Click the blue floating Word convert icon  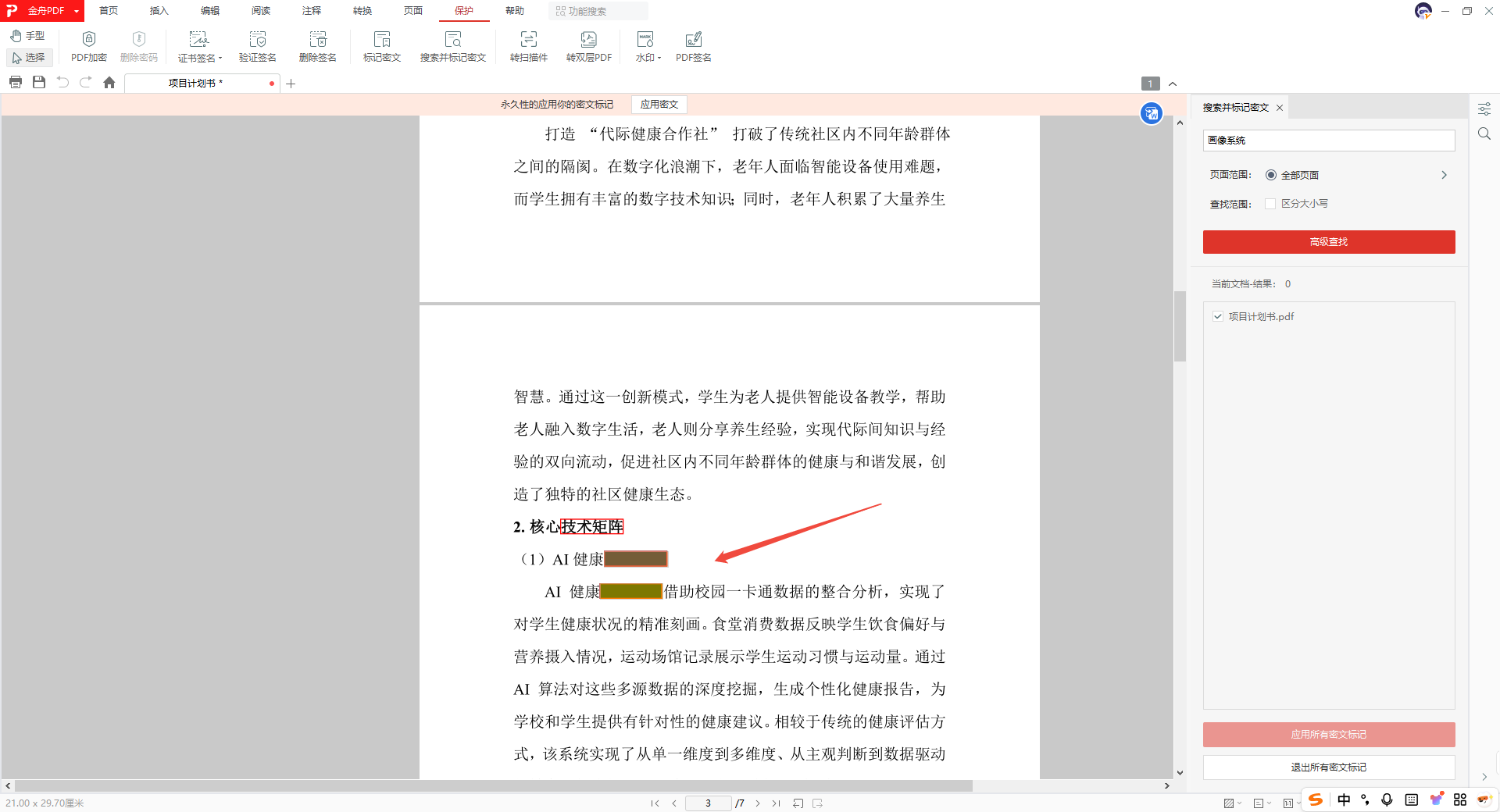1152,113
